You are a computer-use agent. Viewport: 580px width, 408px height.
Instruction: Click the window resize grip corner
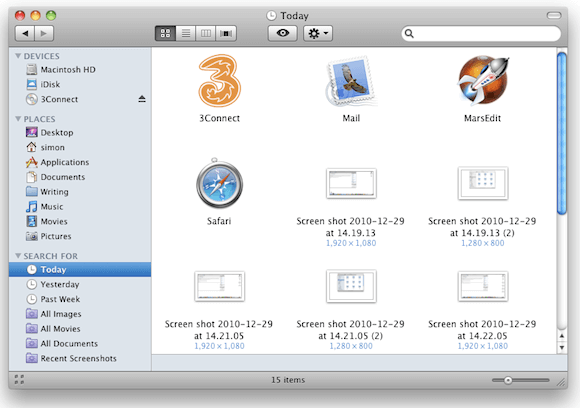click(561, 382)
